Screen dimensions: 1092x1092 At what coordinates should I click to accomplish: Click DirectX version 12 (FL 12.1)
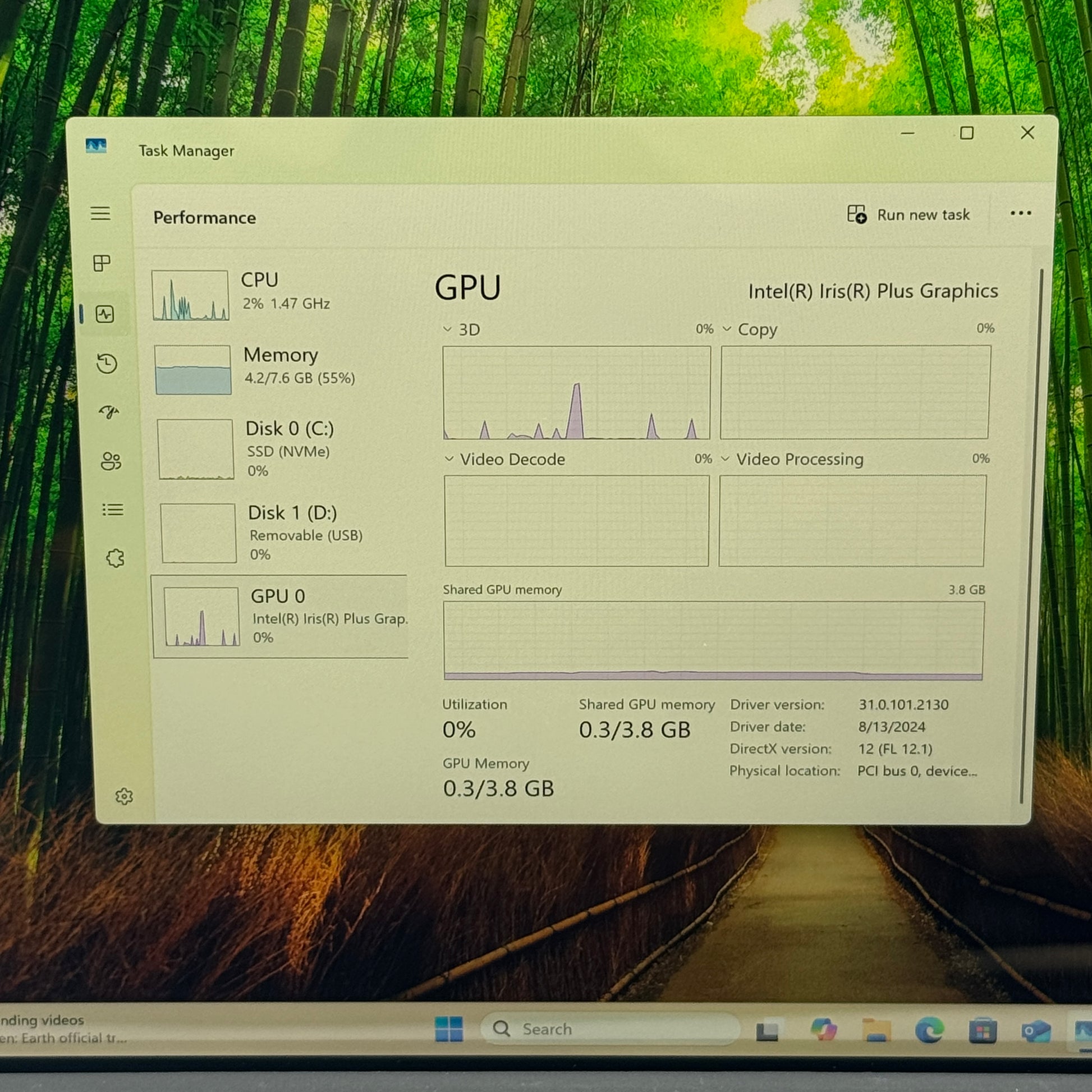coord(894,749)
